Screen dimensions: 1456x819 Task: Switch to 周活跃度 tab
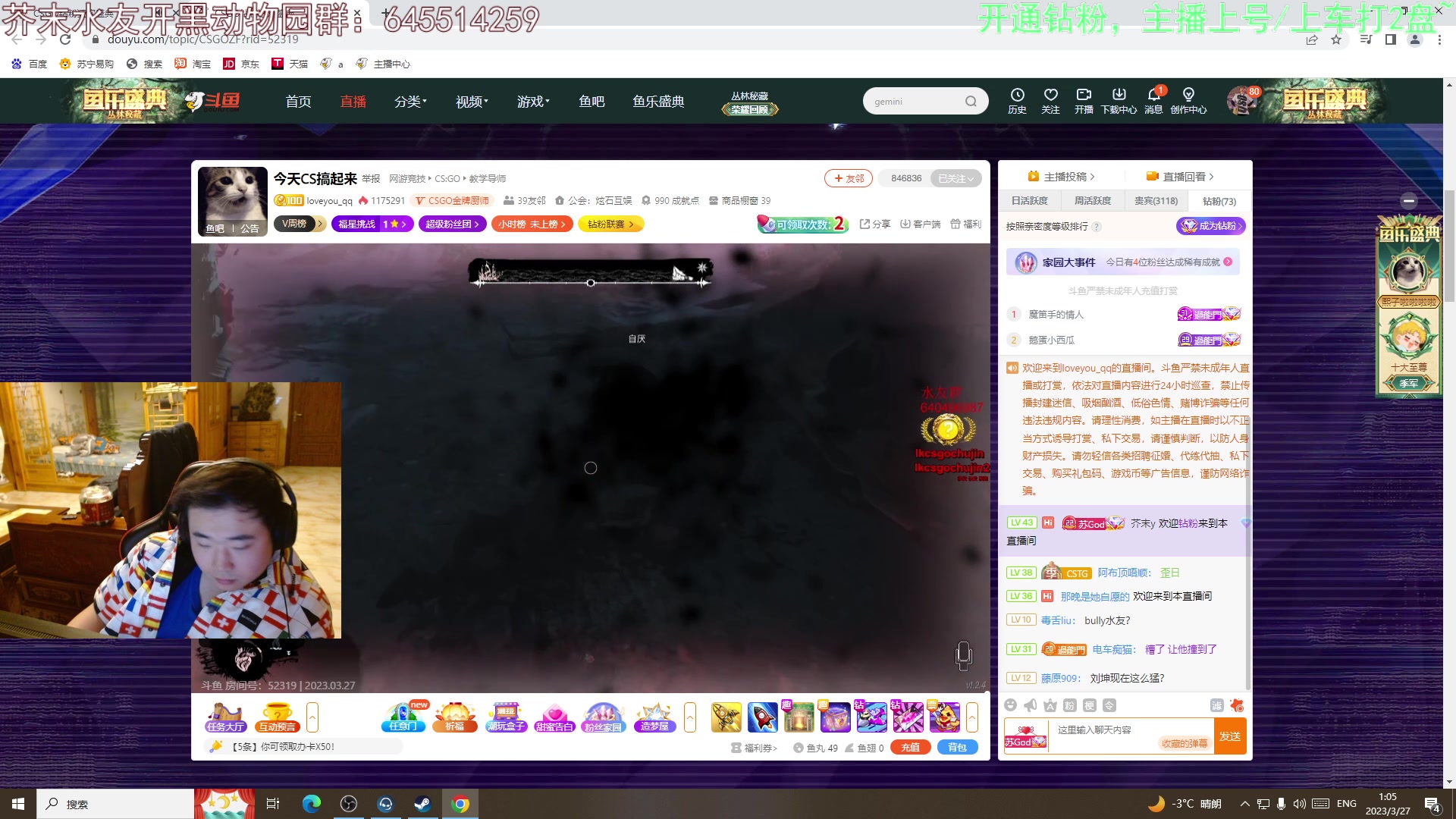coord(1092,201)
